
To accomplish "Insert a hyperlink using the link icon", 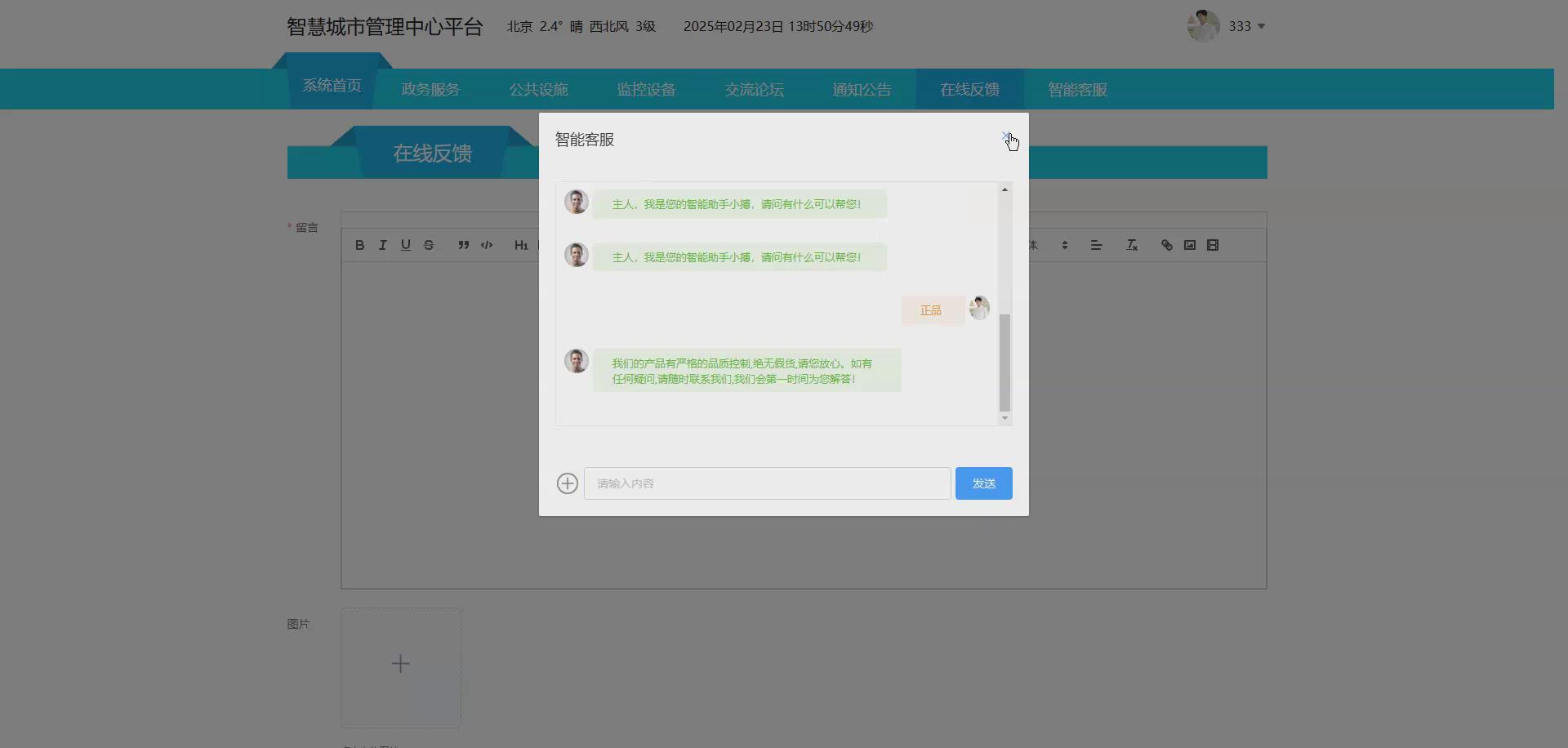I will click(x=1166, y=244).
